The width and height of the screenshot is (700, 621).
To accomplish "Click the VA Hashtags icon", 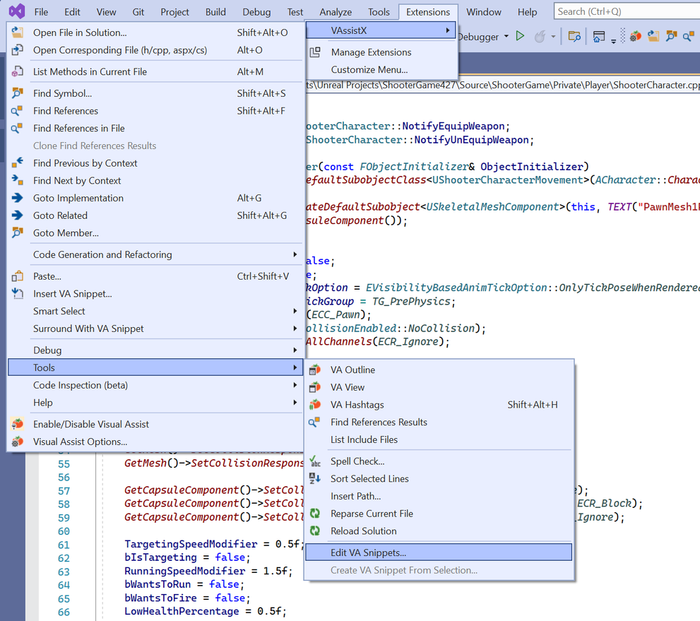I will (316, 405).
